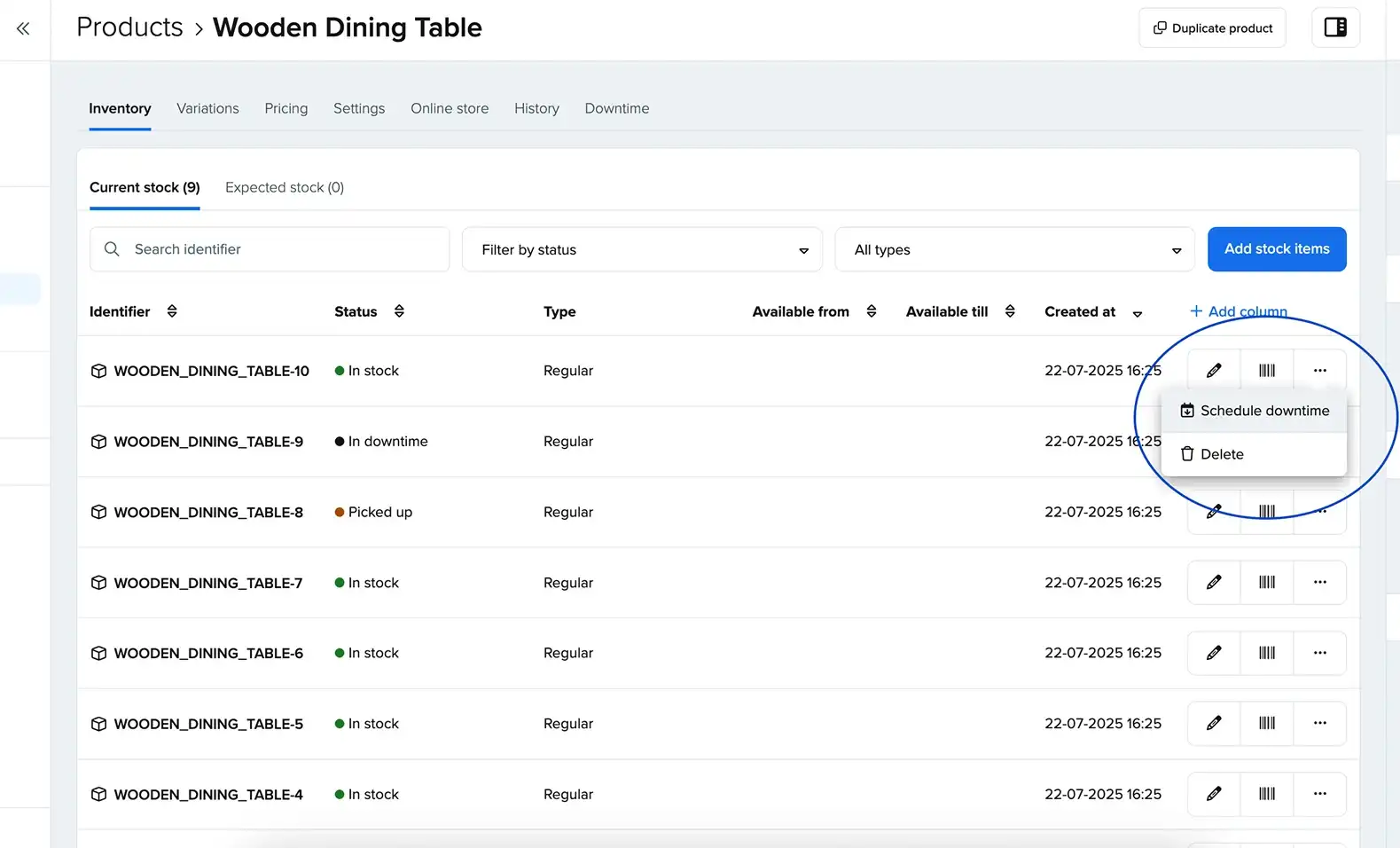The image size is (1400, 848).
Task: Click pencil icon for WOODEN_DINING_TABLE-5
Action: pyautogui.click(x=1214, y=724)
